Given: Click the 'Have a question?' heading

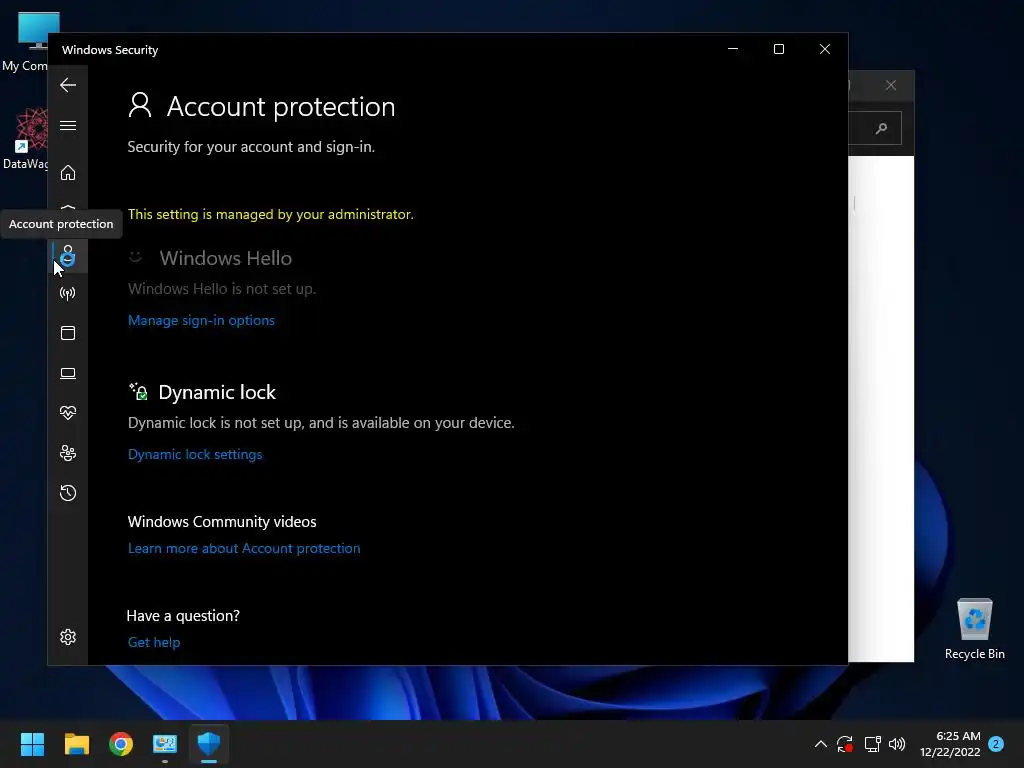Looking at the screenshot, I should click(183, 616).
